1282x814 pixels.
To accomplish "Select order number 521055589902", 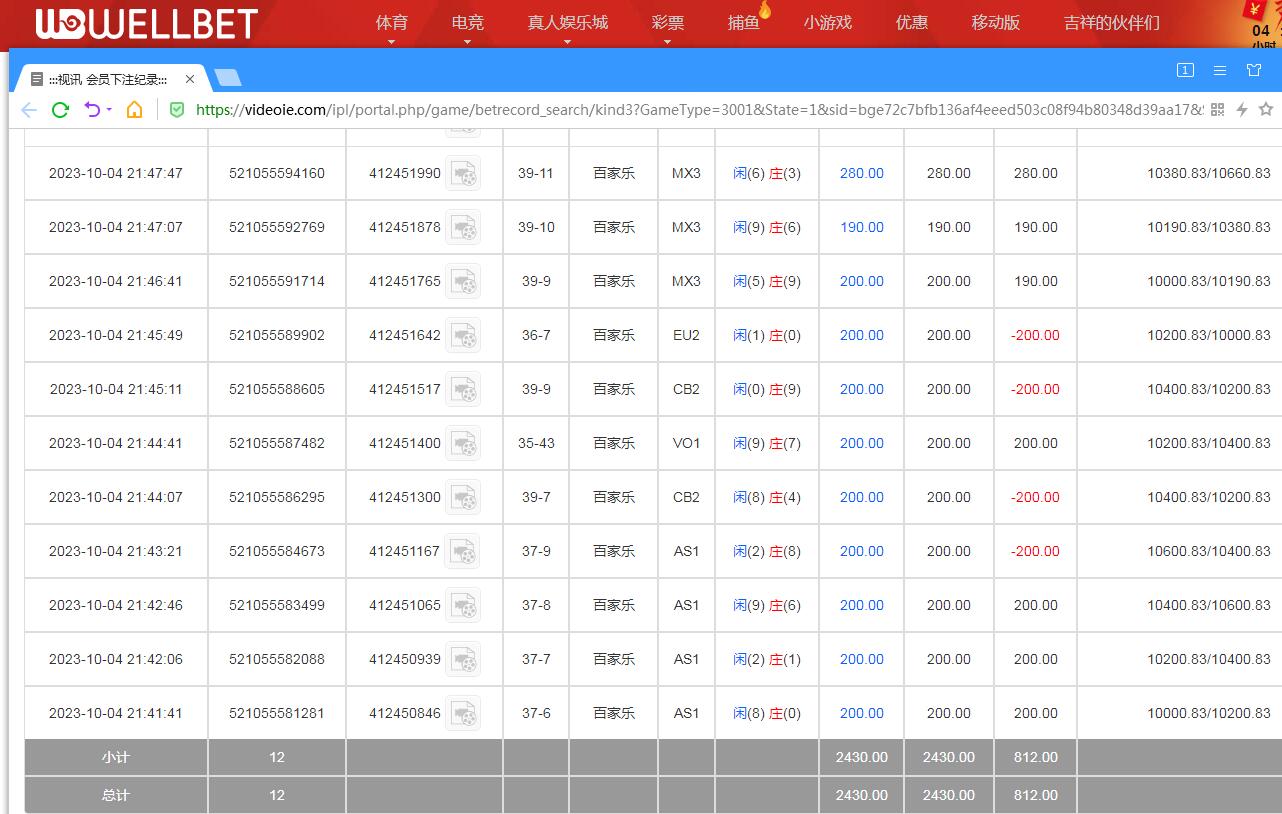I will (277, 335).
